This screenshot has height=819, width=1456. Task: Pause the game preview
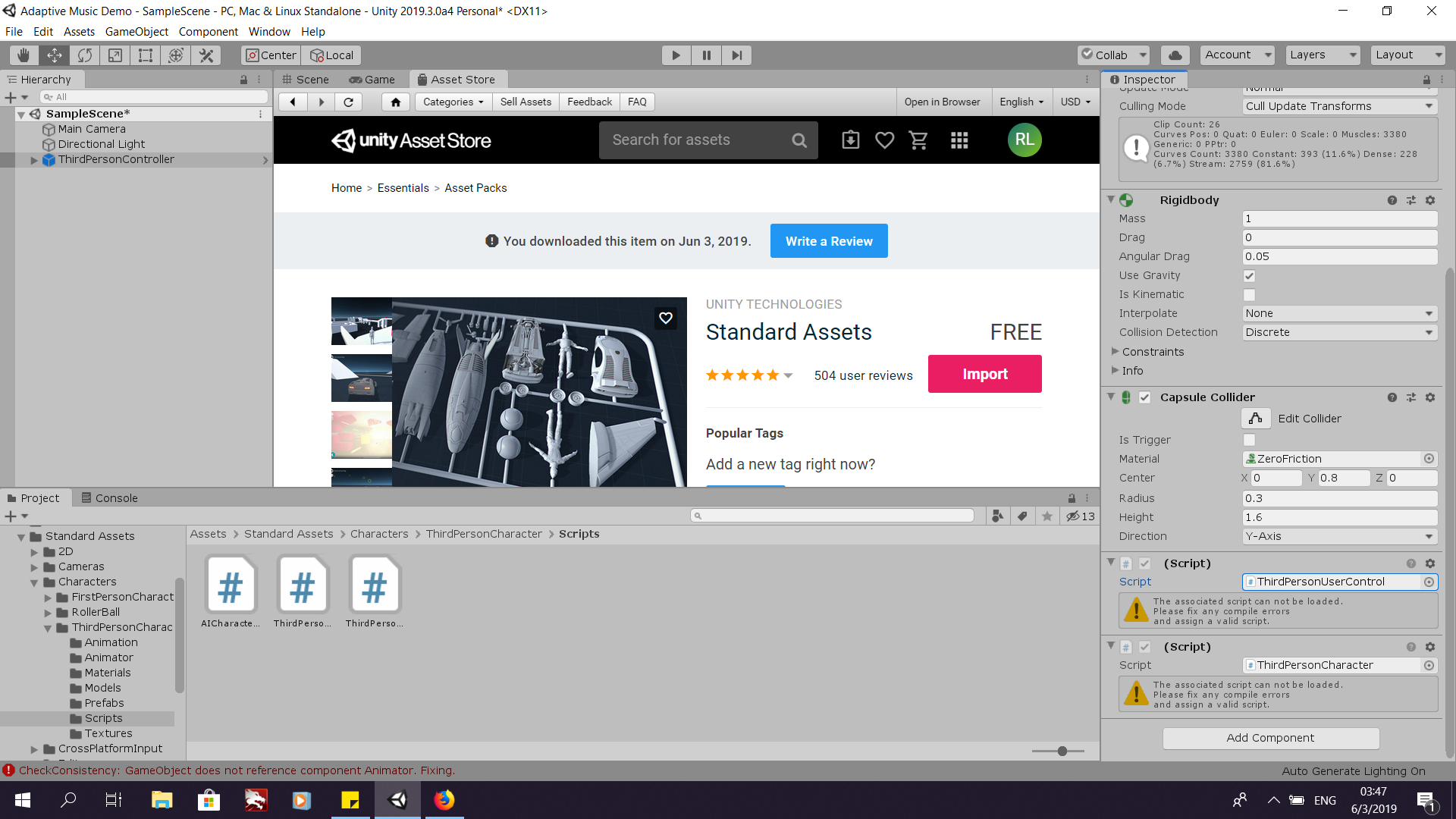coord(706,55)
